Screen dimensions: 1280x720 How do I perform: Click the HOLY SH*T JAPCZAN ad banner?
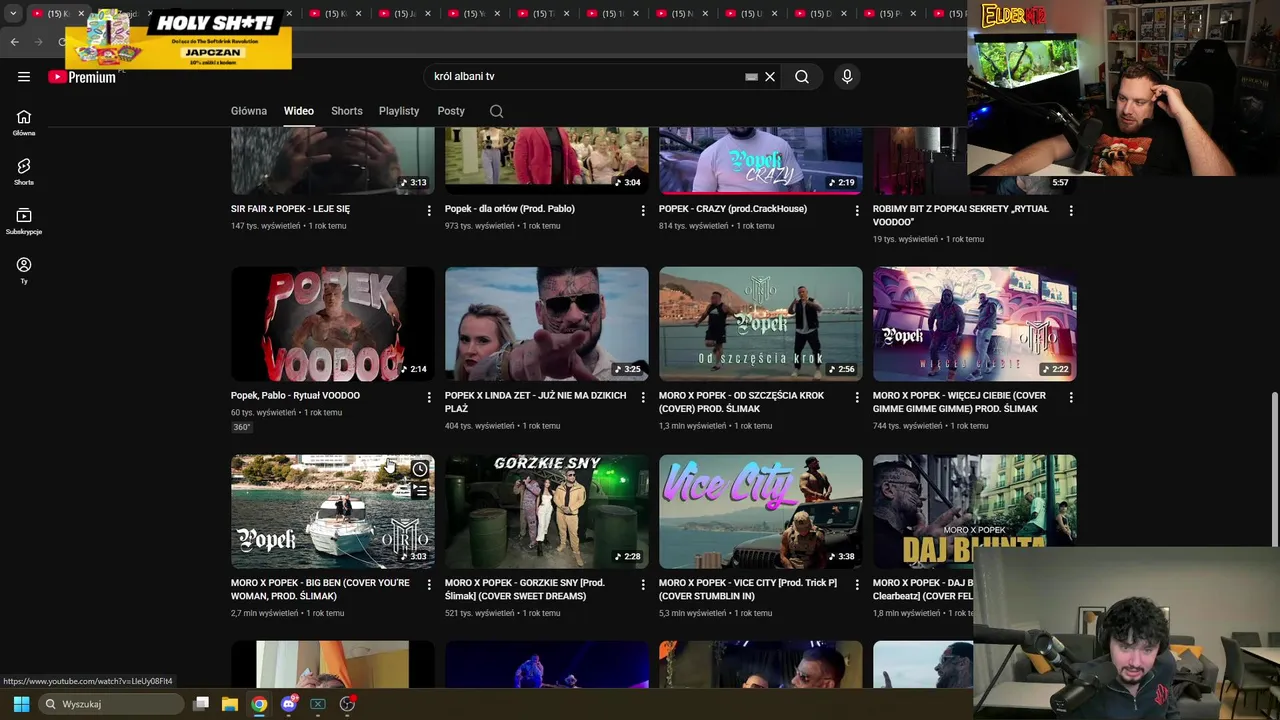pos(178,40)
